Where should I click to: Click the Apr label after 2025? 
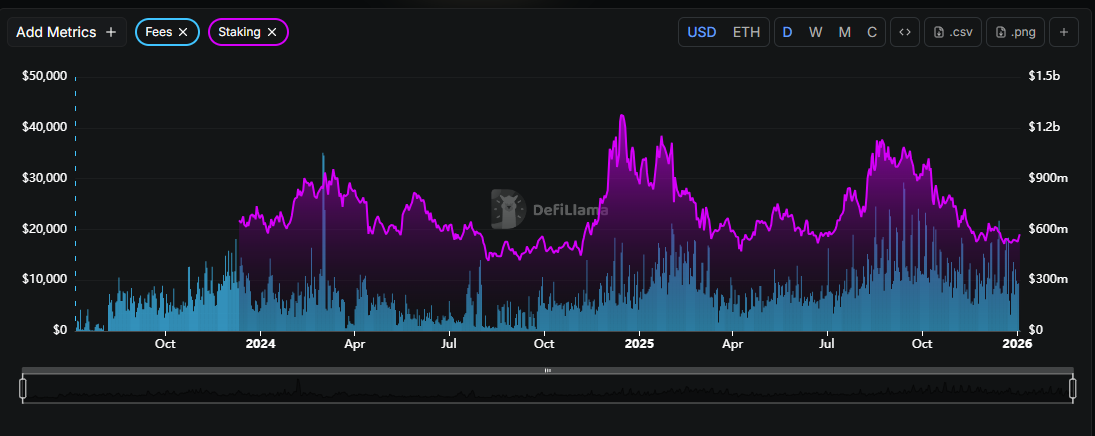(733, 344)
